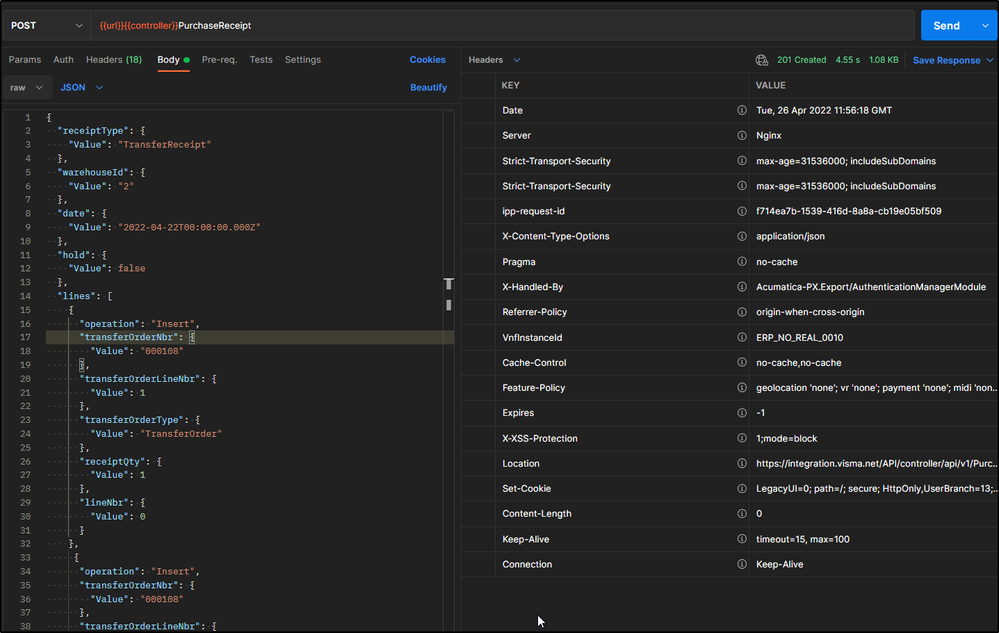Expand the raw body type dropdown
Image resolution: width=999 pixels, height=633 pixels.
[27, 88]
